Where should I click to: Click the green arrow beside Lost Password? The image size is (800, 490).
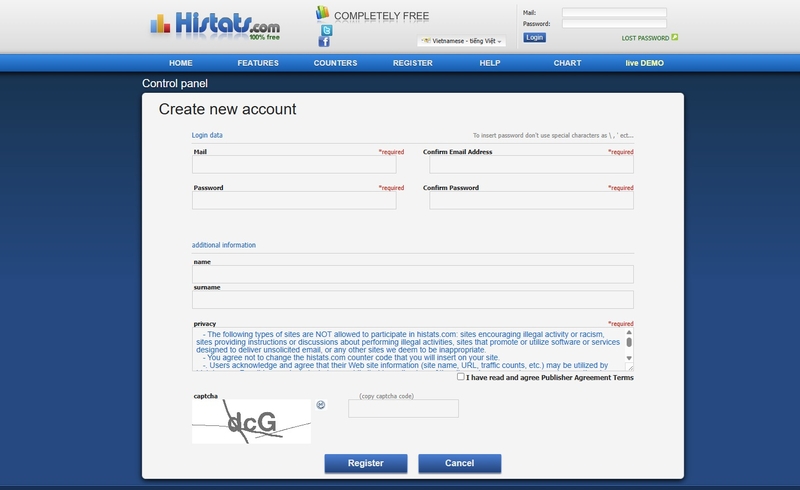[674, 37]
